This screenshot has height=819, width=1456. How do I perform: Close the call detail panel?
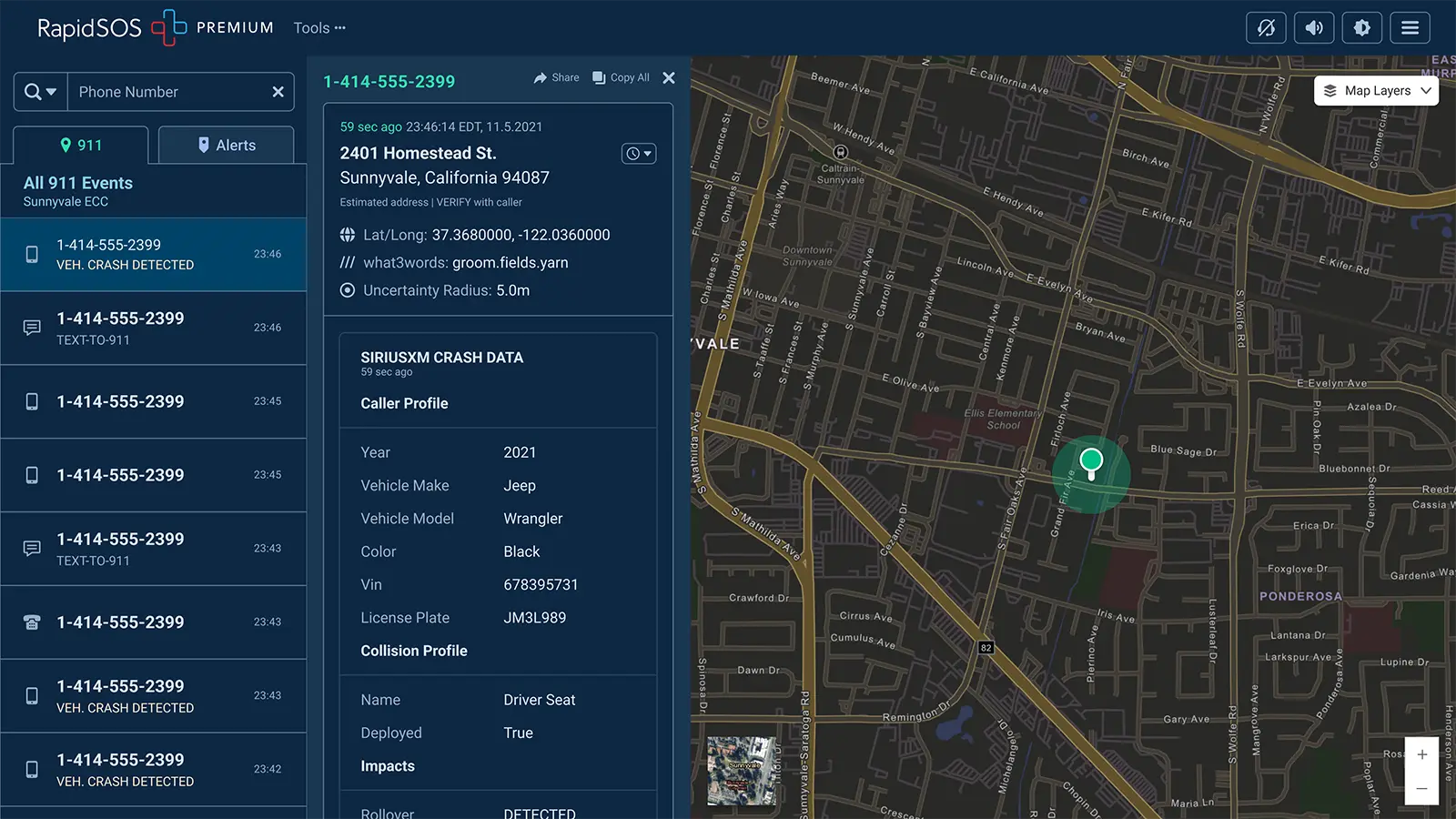click(669, 78)
